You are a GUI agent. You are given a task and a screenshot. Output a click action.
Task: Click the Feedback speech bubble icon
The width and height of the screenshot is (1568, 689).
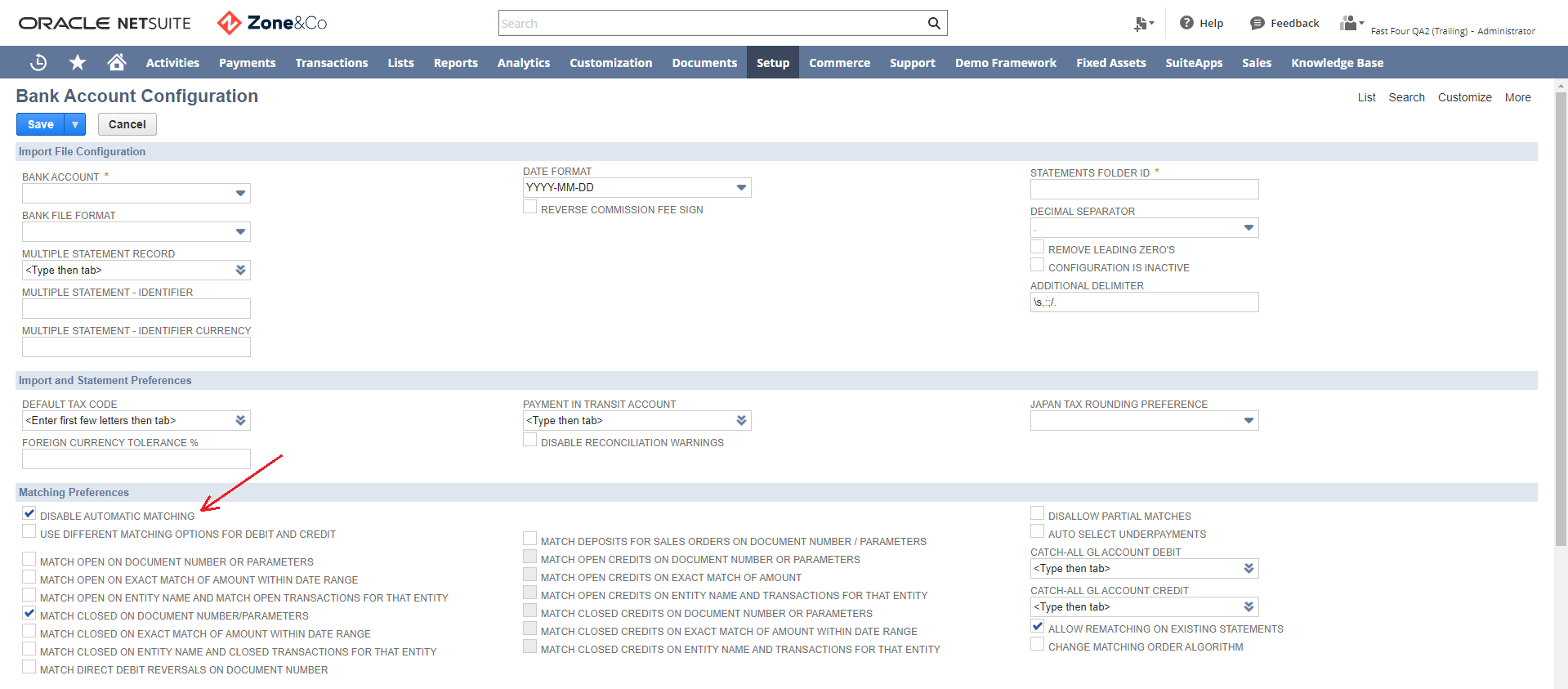pos(1257,23)
